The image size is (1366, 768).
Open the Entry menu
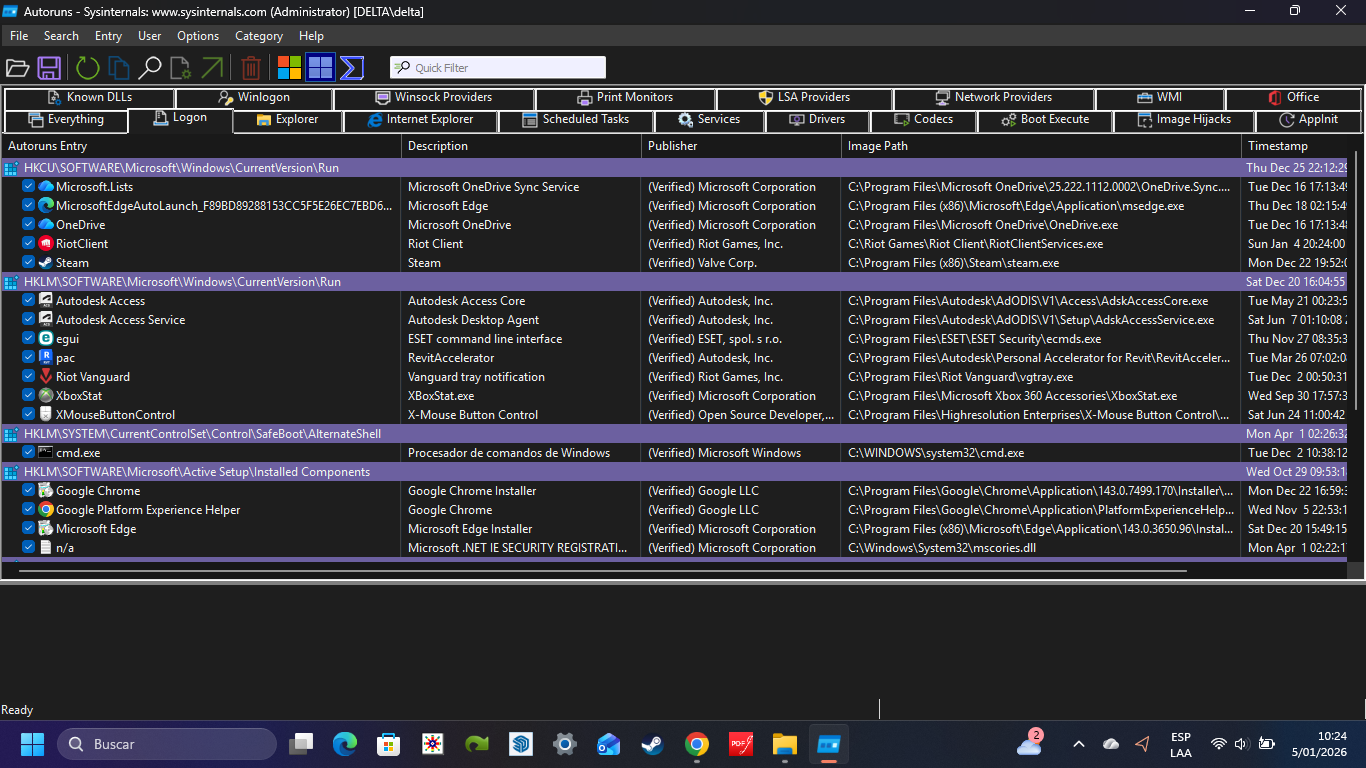[x=108, y=36]
